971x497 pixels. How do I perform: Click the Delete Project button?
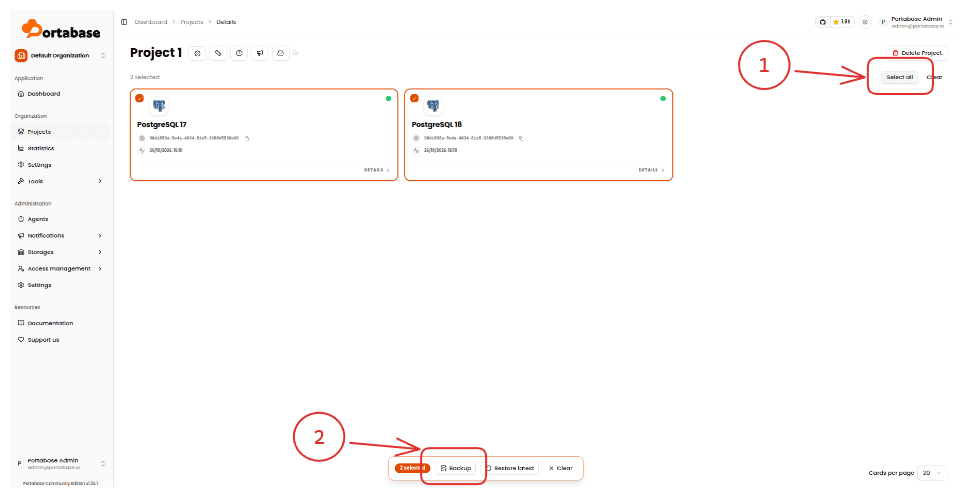coord(917,53)
